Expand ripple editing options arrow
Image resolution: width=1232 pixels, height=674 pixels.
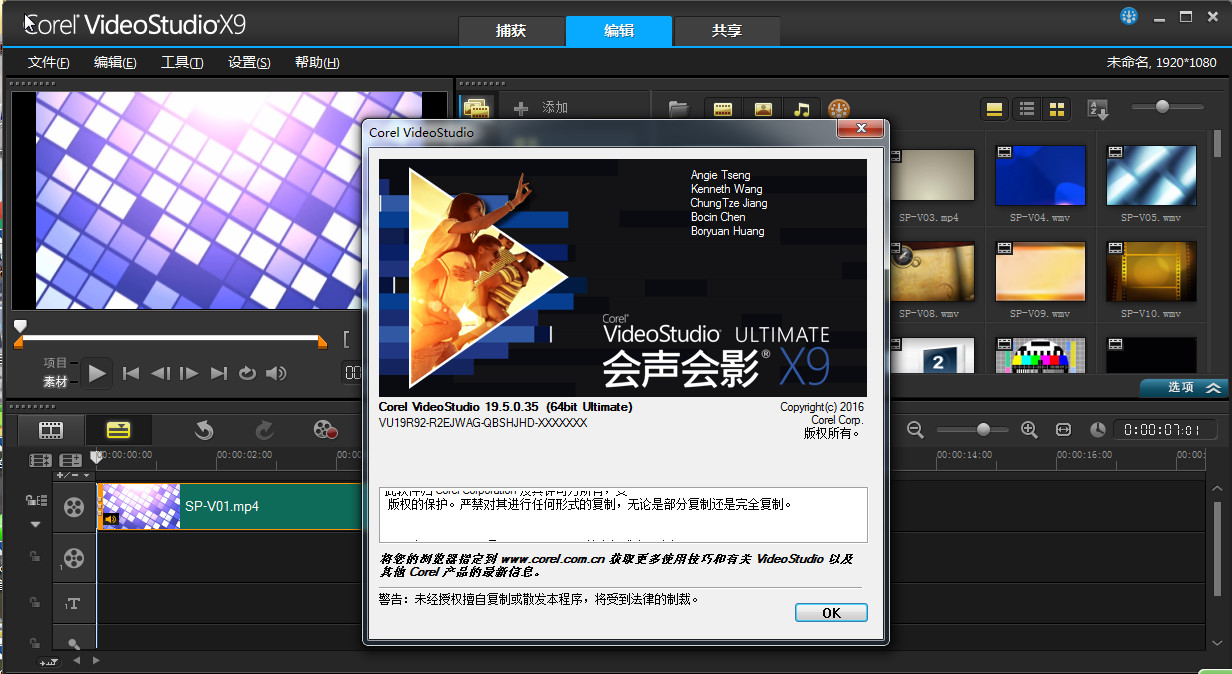[x=36, y=523]
